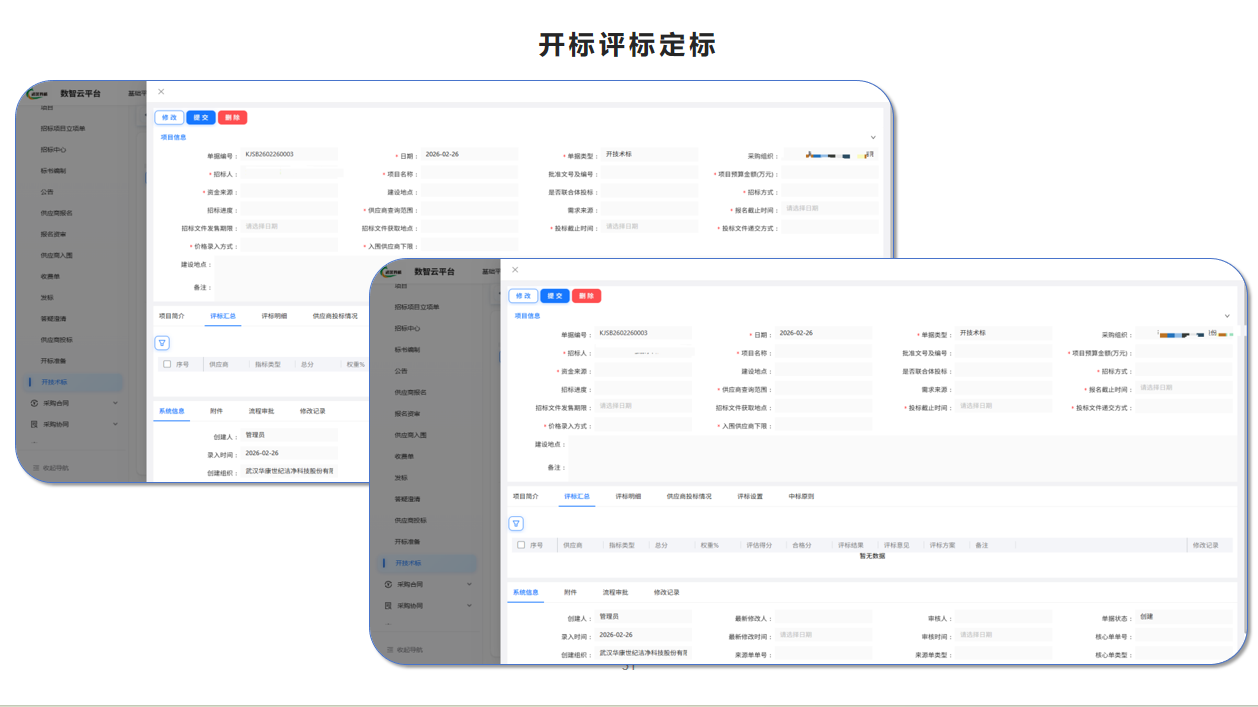Open 投标截止时间 date picker in front screenshot
This screenshot has width=1258, height=707.
point(1002,406)
